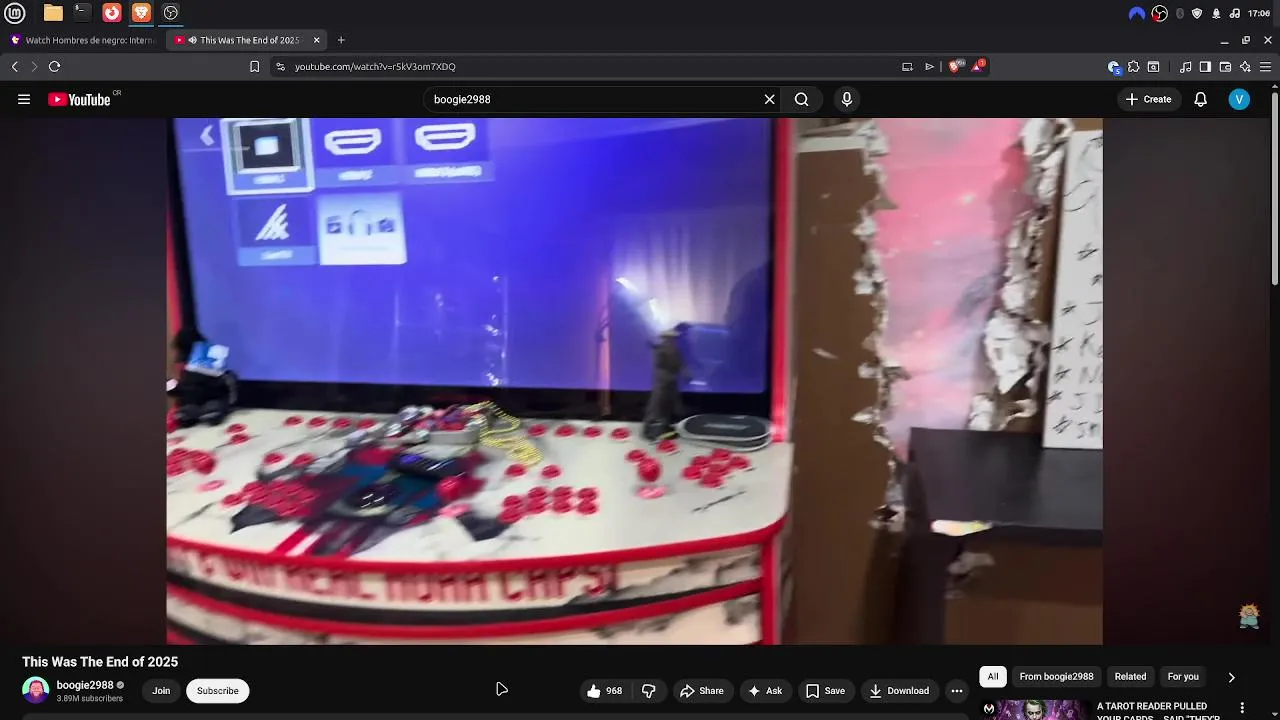Screen dimensions: 1280x720
Task: Select the For you chip
Action: point(1183,677)
